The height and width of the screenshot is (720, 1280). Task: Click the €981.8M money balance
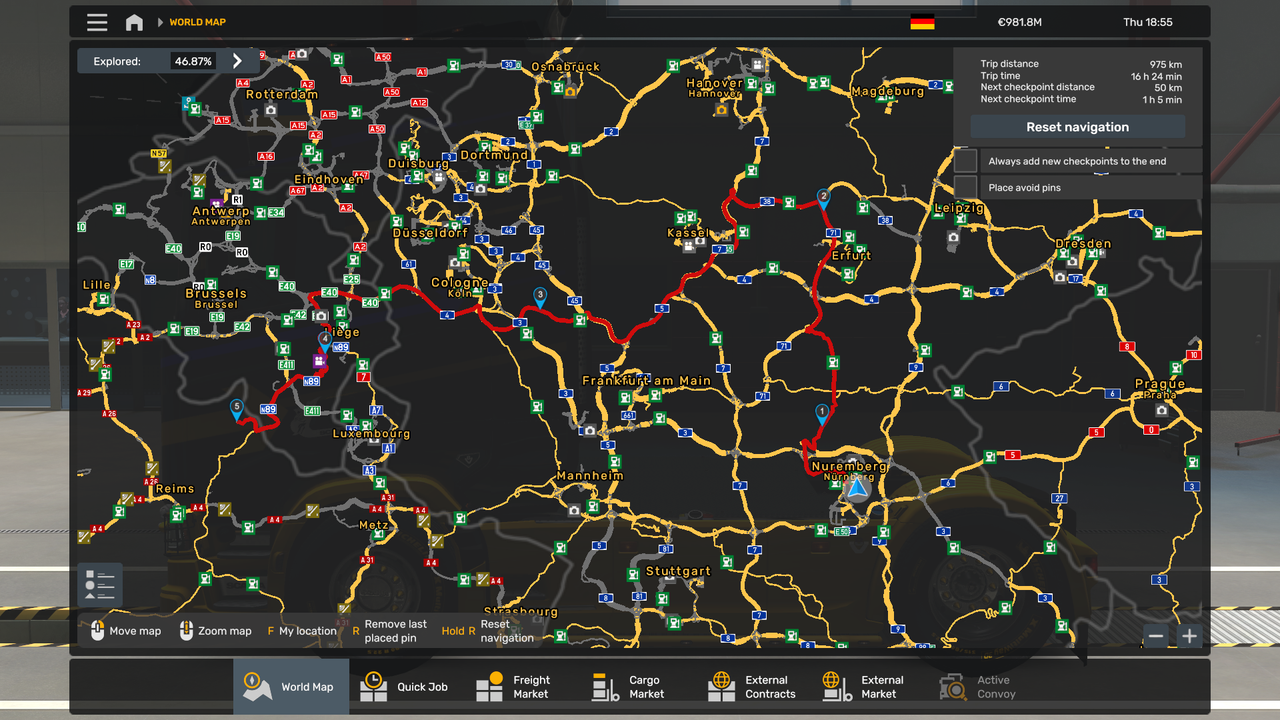tap(1020, 22)
